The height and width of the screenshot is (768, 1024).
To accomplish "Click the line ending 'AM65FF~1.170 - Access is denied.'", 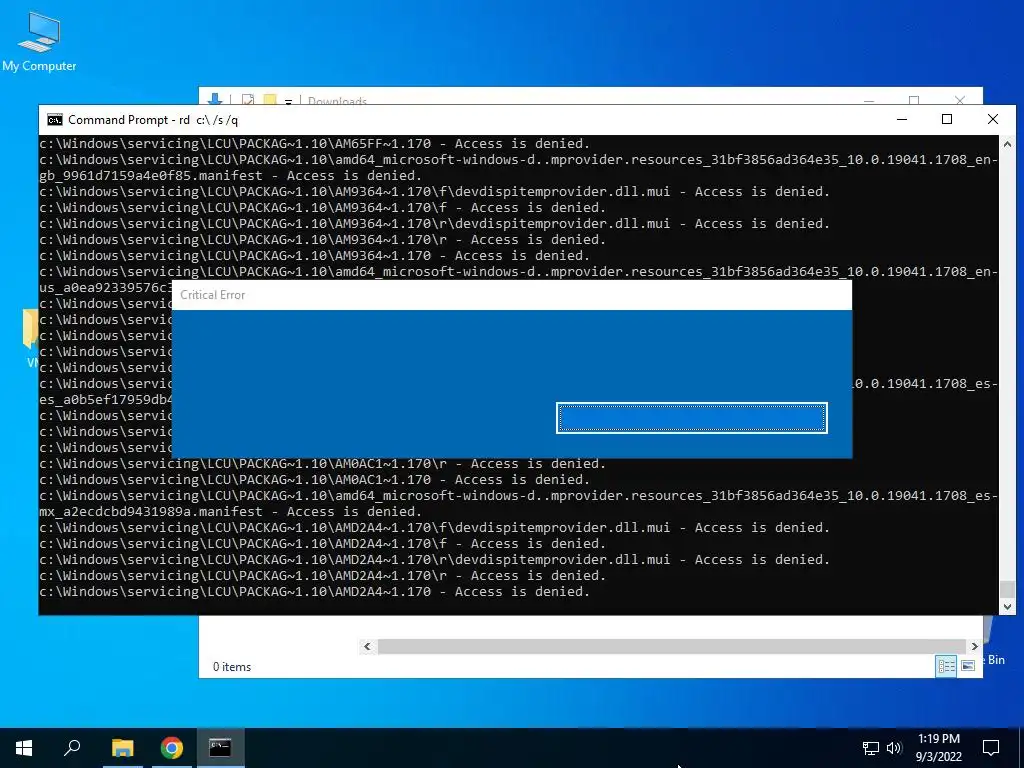I will (315, 144).
